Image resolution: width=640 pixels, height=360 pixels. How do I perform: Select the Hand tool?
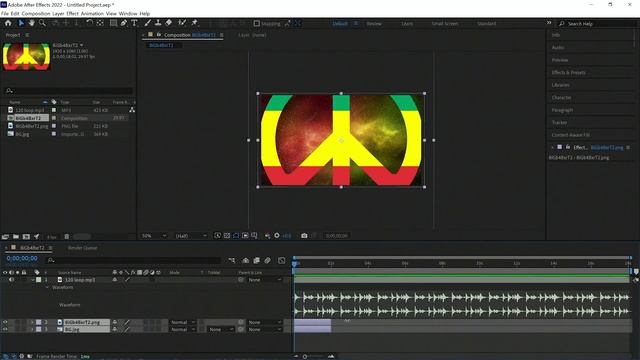31,23
